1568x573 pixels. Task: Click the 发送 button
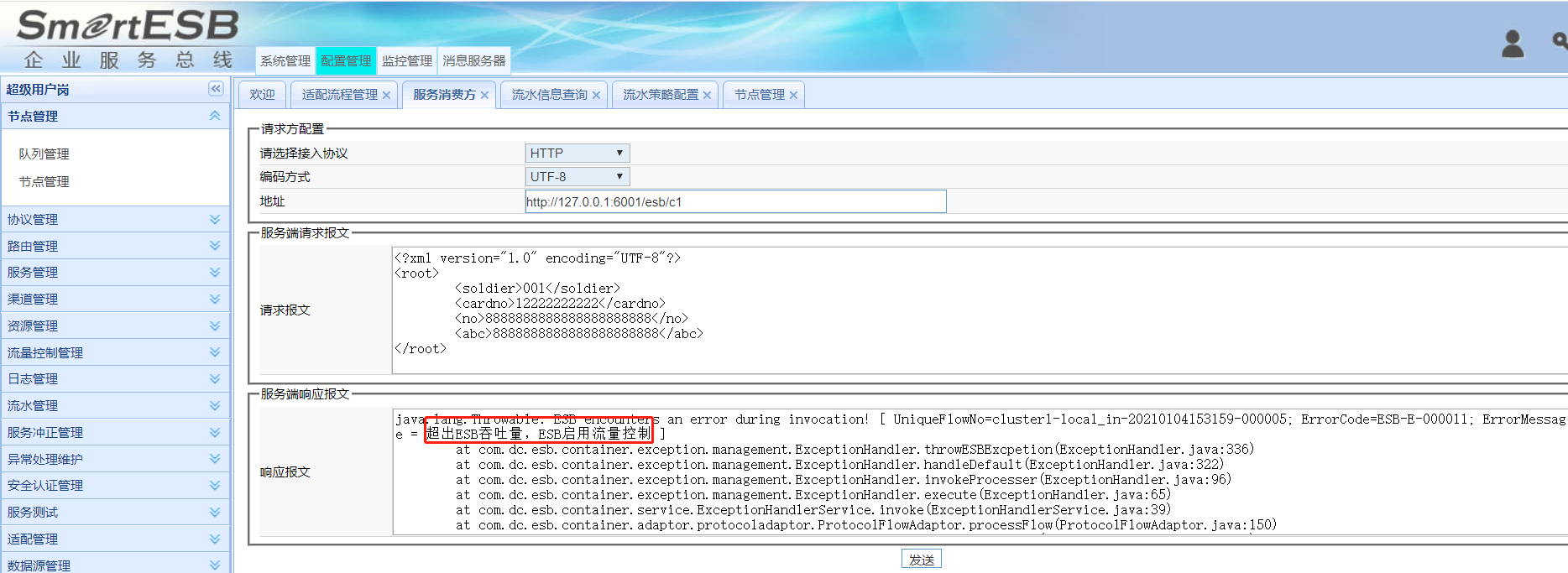point(921,560)
